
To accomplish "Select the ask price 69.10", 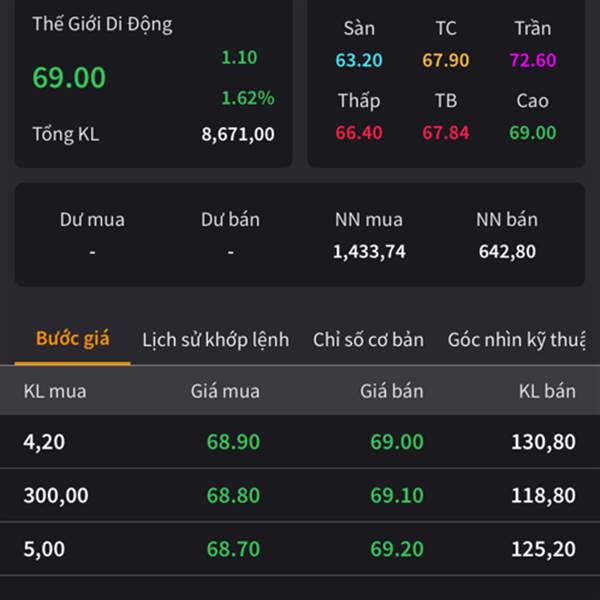I will point(397,495).
